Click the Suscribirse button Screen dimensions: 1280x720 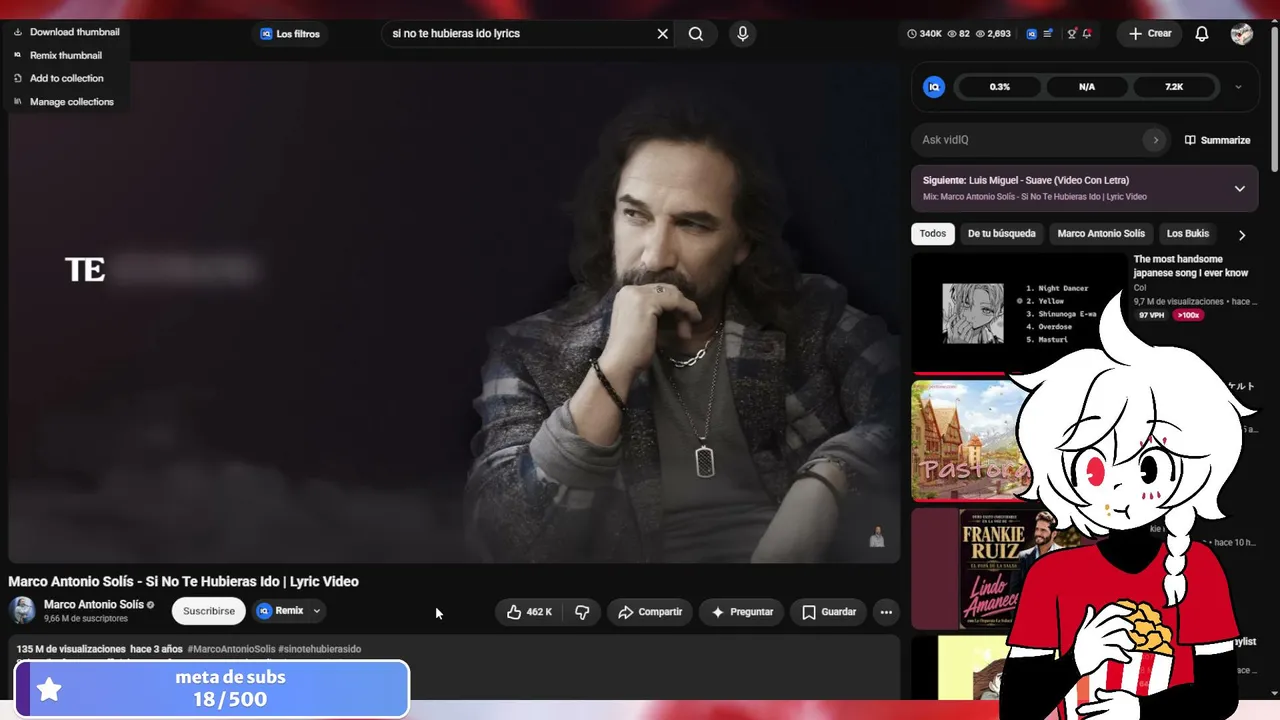coord(209,611)
